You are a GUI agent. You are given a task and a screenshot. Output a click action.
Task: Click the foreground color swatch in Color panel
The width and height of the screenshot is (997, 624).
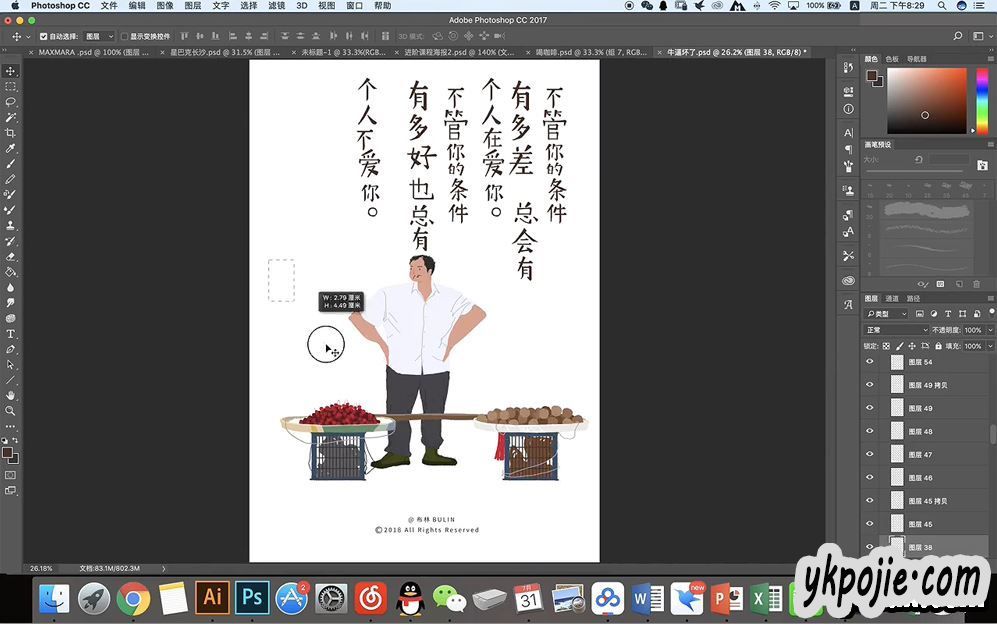pyautogui.click(x=871, y=75)
